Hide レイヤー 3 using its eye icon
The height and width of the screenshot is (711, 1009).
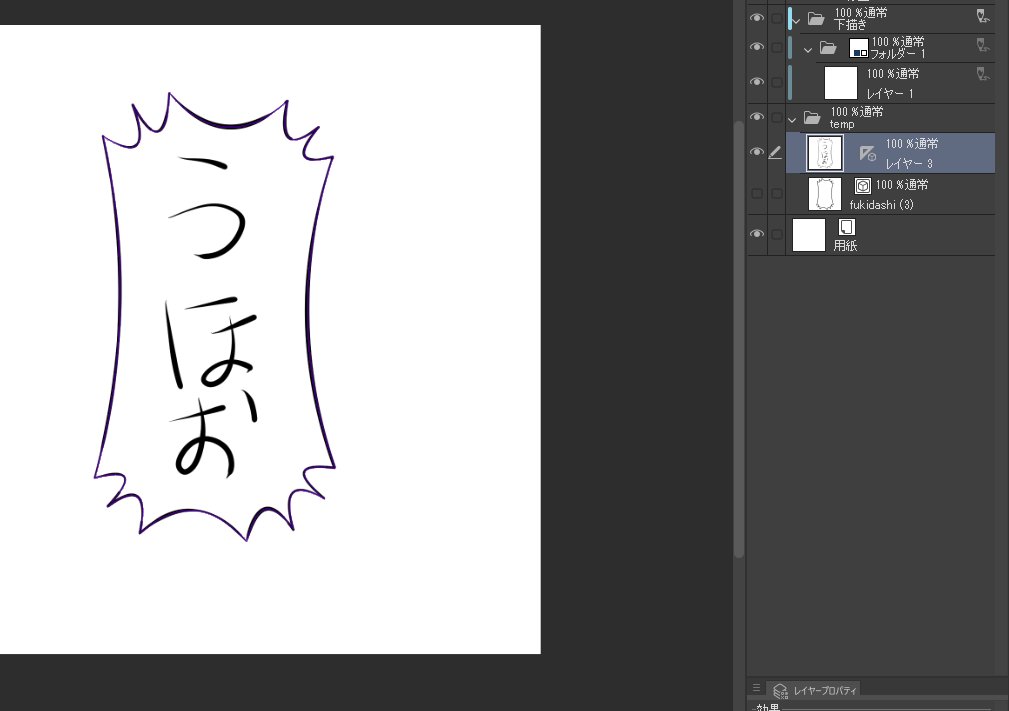click(x=757, y=152)
